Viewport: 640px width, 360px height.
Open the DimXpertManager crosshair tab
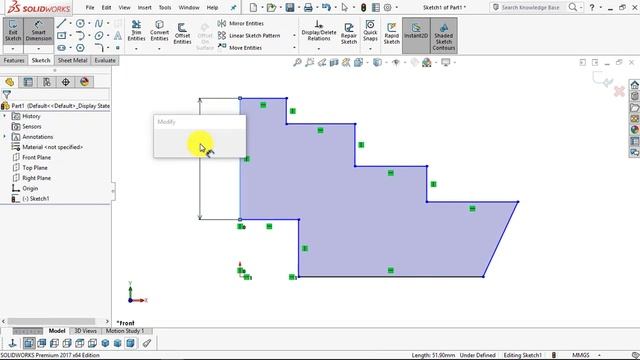pyautogui.click(x=66, y=82)
